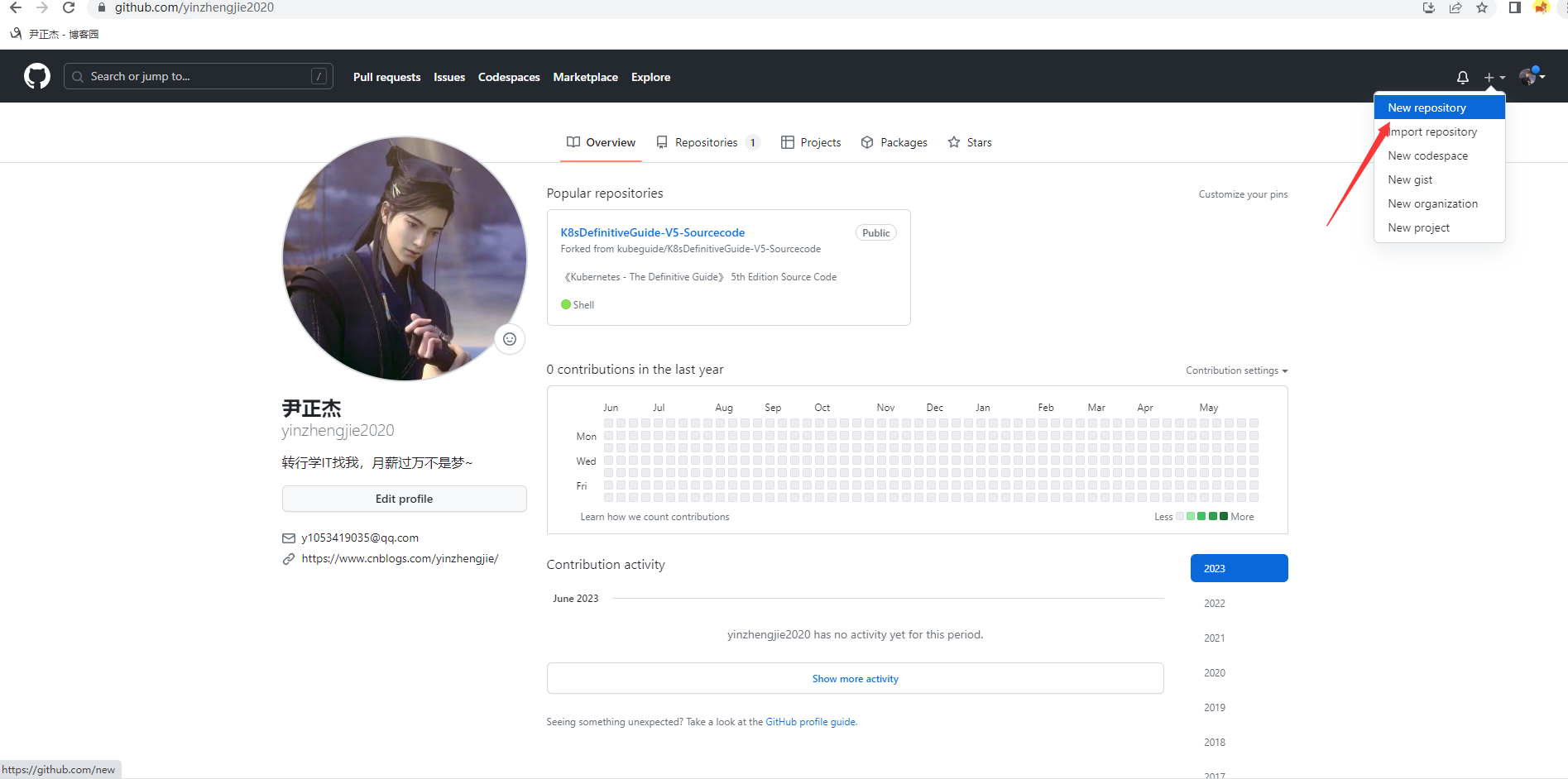This screenshot has width=1568, height=779.
Task: Click the set status smiley icon
Action: pos(510,339)
